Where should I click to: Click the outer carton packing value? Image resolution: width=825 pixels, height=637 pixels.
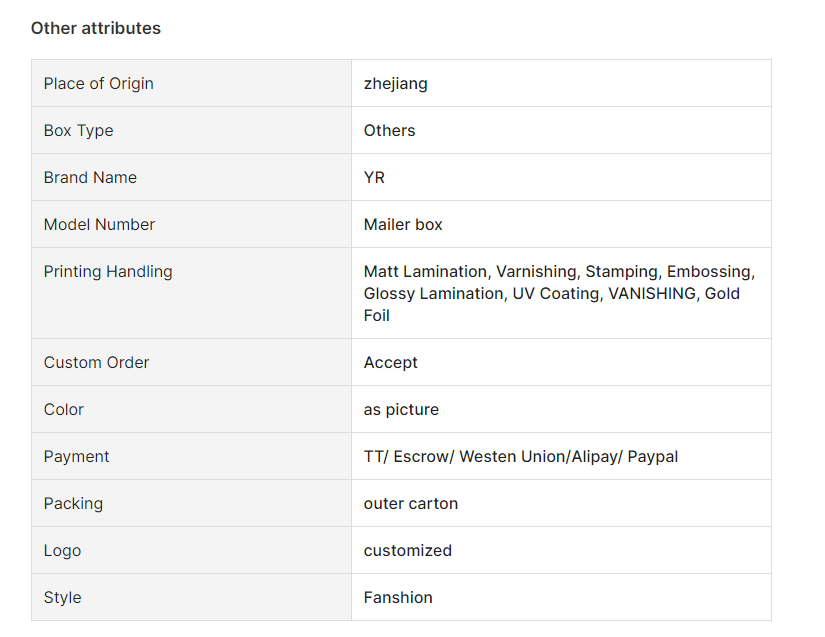click(411, 503)
